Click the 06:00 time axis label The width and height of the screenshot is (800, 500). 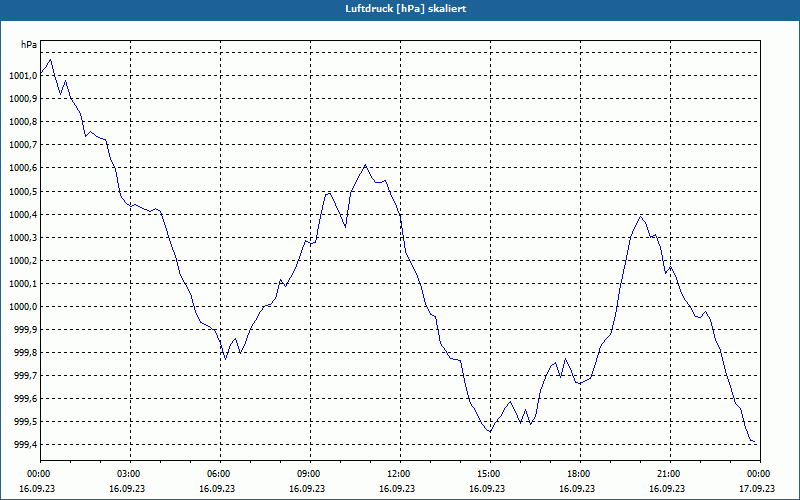[x=220, y=474]
